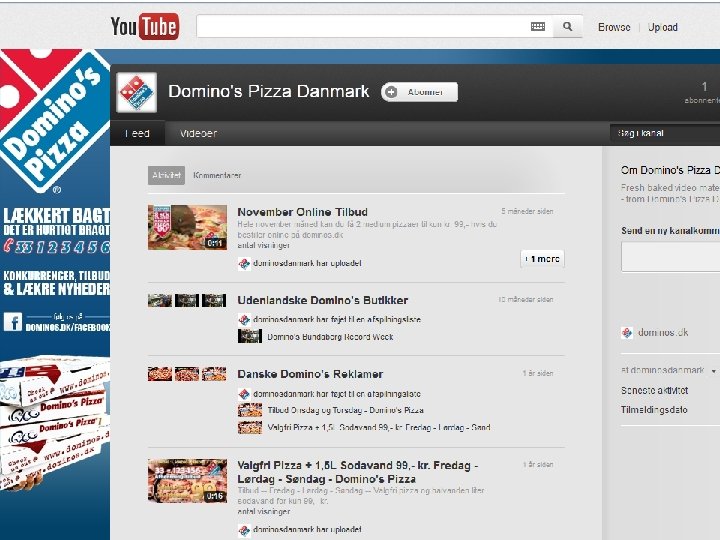Image resolution: width=720 pixels, height=540 pixels.
Task: Click the Søg i kanal search field
Action: [x=665, y=133]
